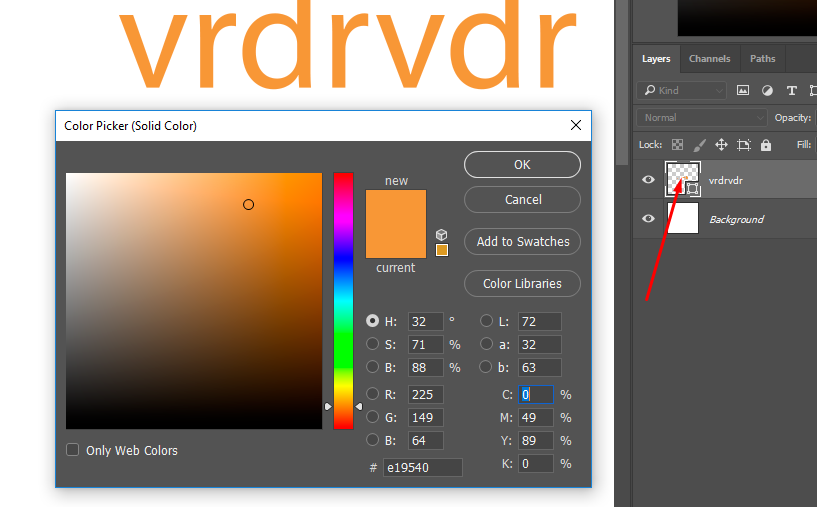Click the small web-safe color swatch
Screen dimensions: 817x507
(x=442, y=250)
